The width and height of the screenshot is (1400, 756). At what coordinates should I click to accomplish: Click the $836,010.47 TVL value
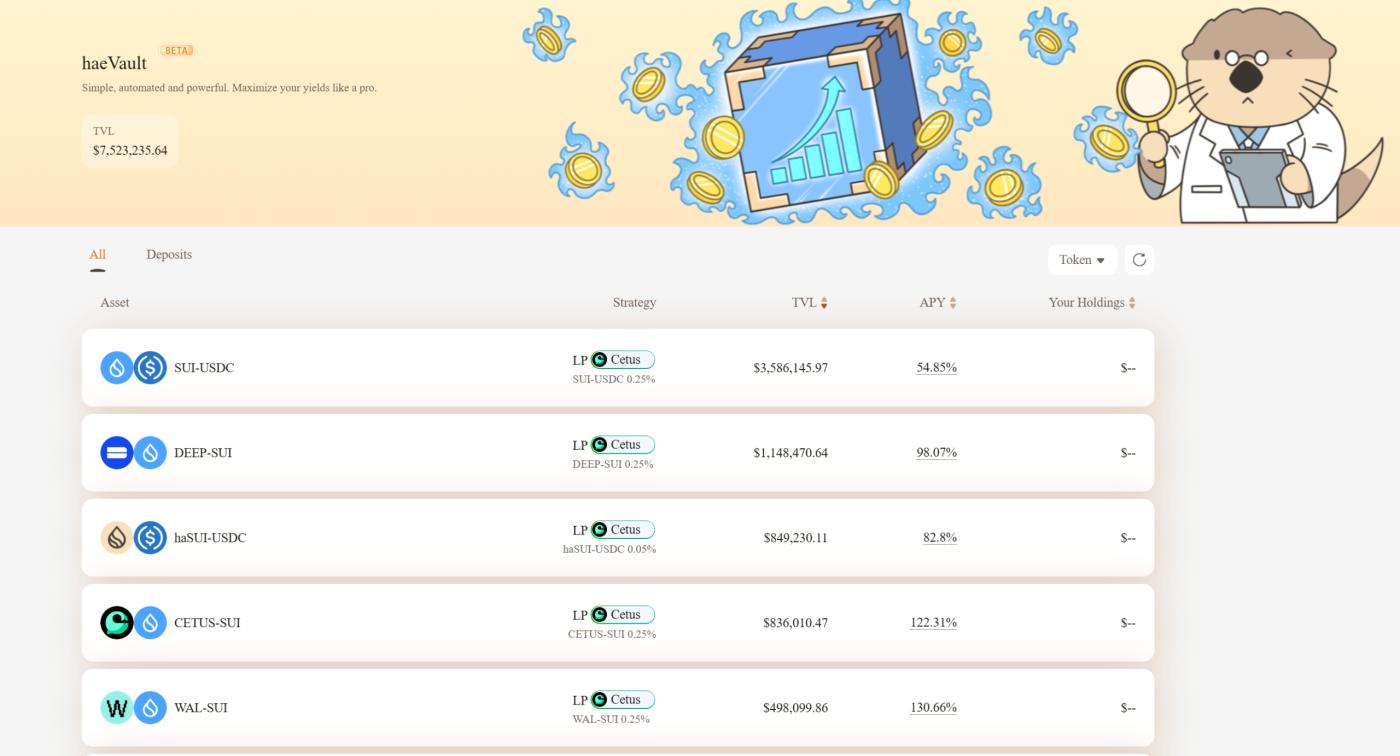795,623
